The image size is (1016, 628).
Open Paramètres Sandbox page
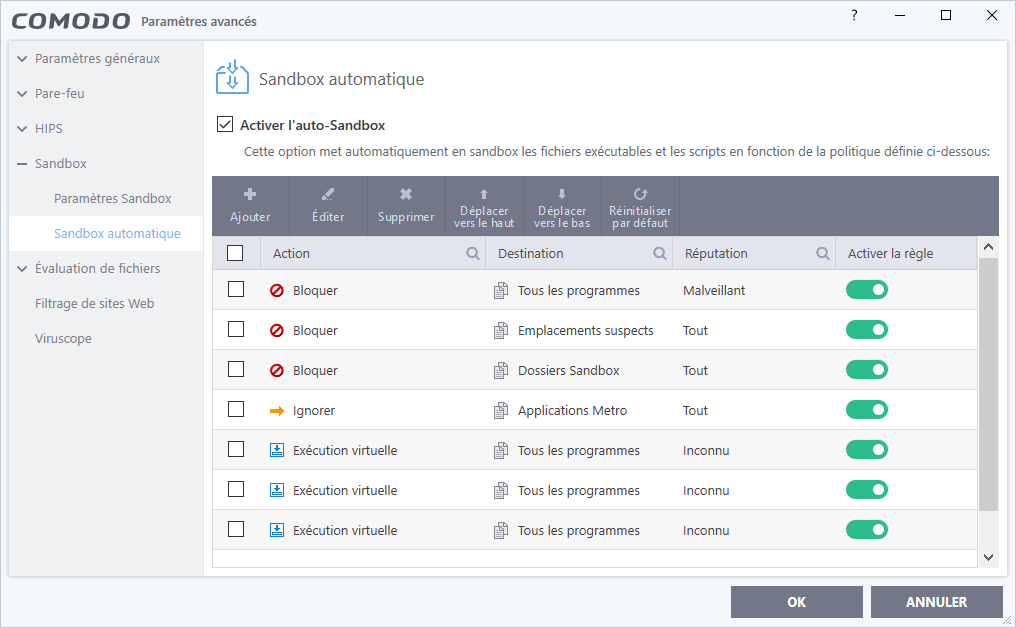tap(113, 198)
